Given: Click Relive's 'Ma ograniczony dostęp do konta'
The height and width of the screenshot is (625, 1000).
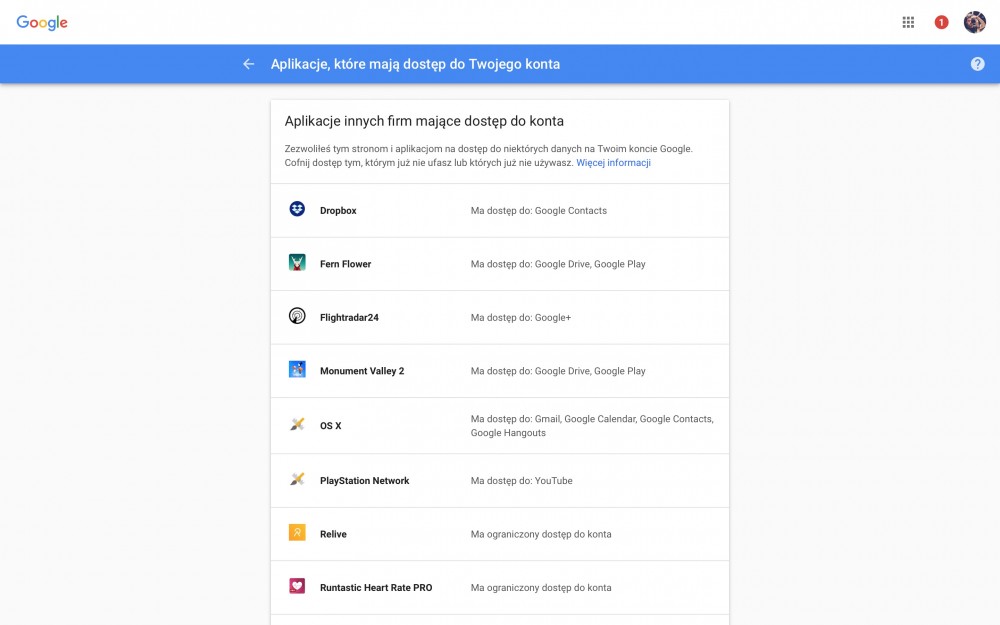Looking at the screenshot, I should pyautogui.click(x=541, y=534).
